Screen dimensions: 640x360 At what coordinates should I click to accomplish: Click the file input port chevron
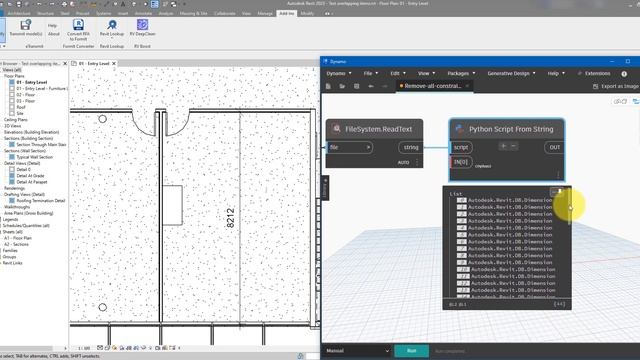click(368, 147)
